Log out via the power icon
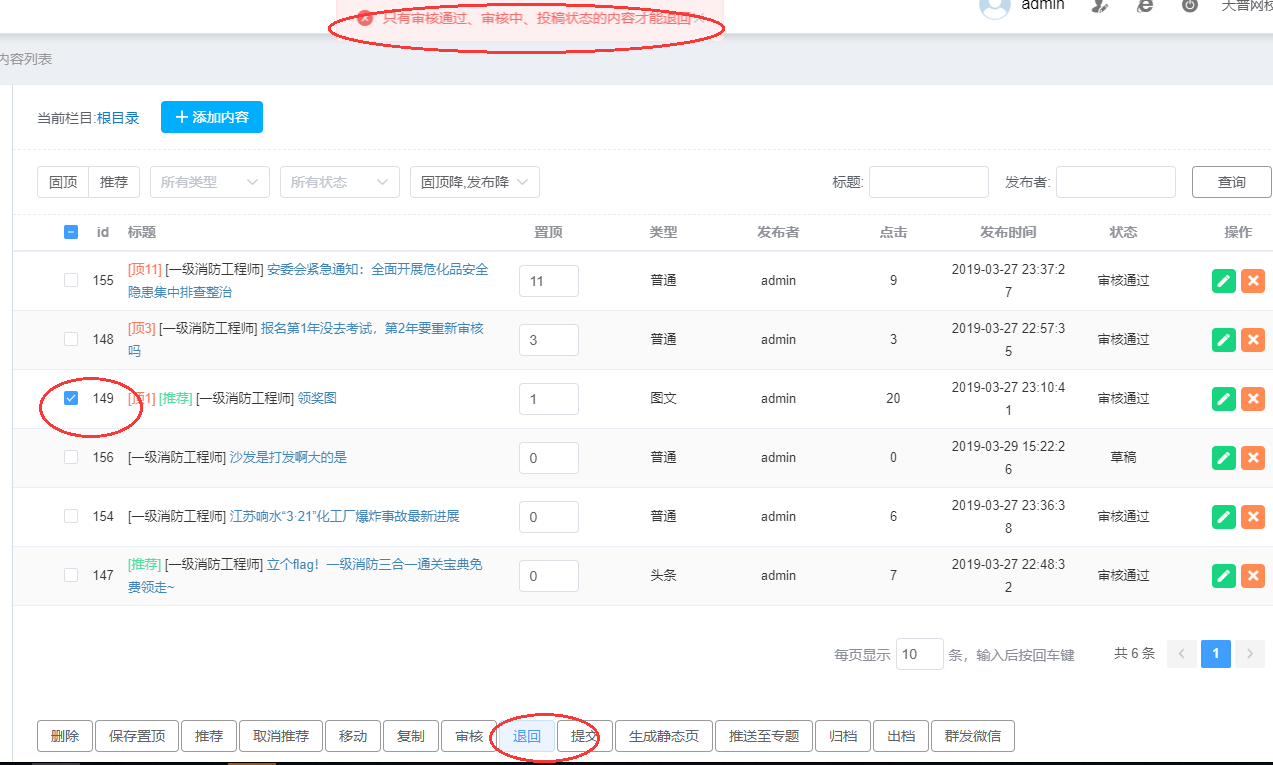This screenshot has width=1273, height=765. [1190, 5]
